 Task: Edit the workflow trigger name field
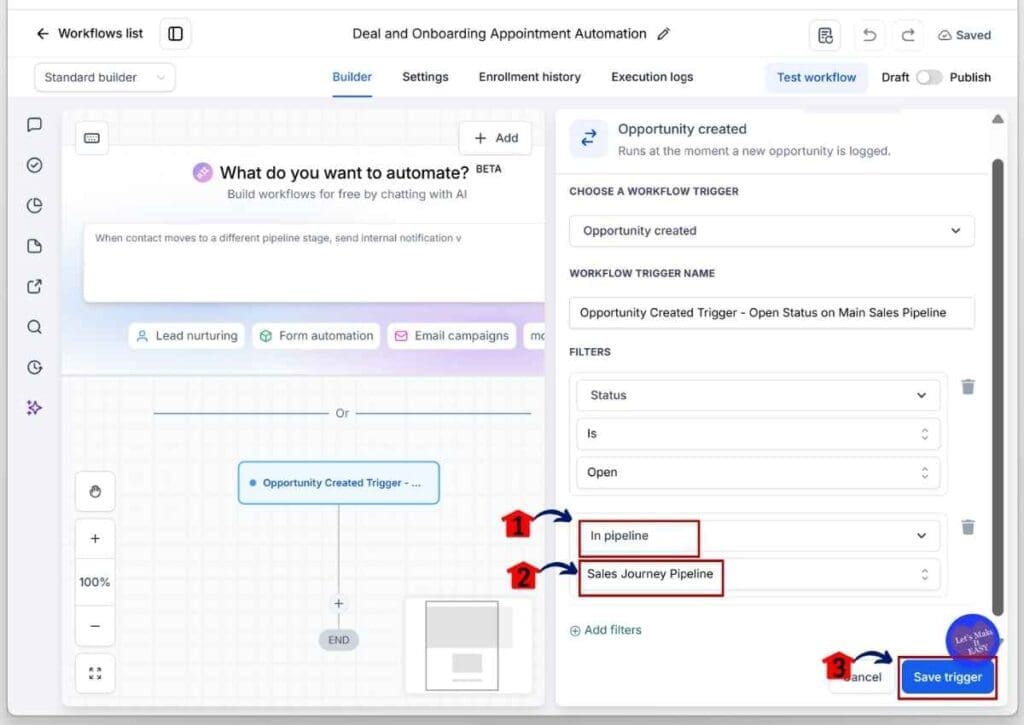(771, 313)
